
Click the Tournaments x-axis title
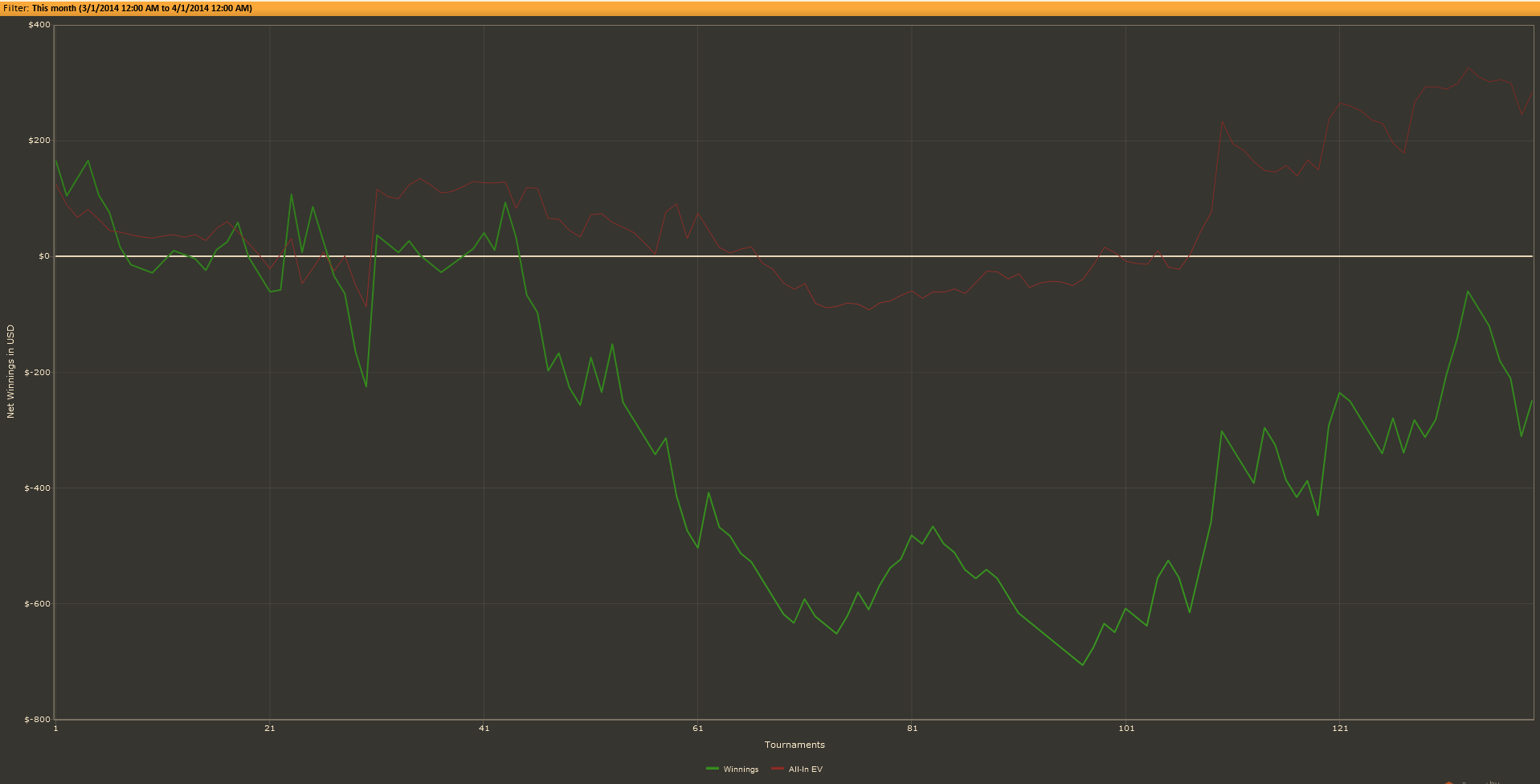(795, 745)
